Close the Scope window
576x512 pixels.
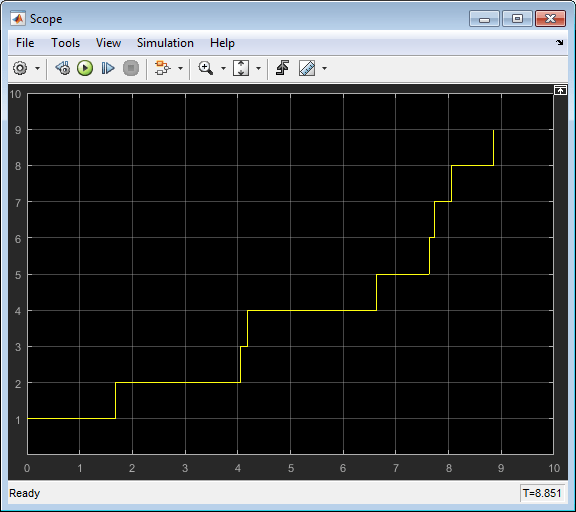pos(550,19)
